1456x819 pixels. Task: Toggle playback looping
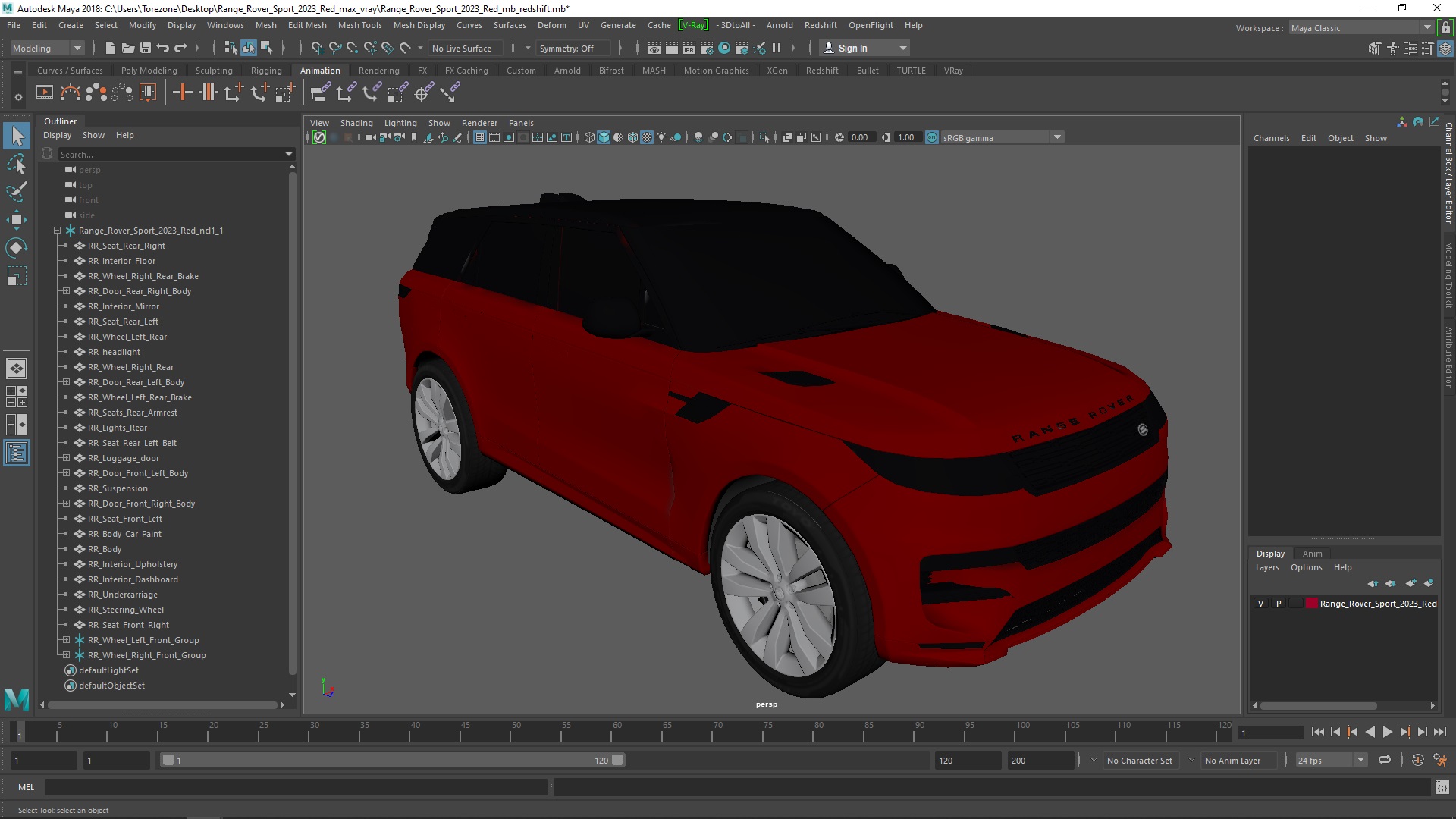pos(1385,760)
